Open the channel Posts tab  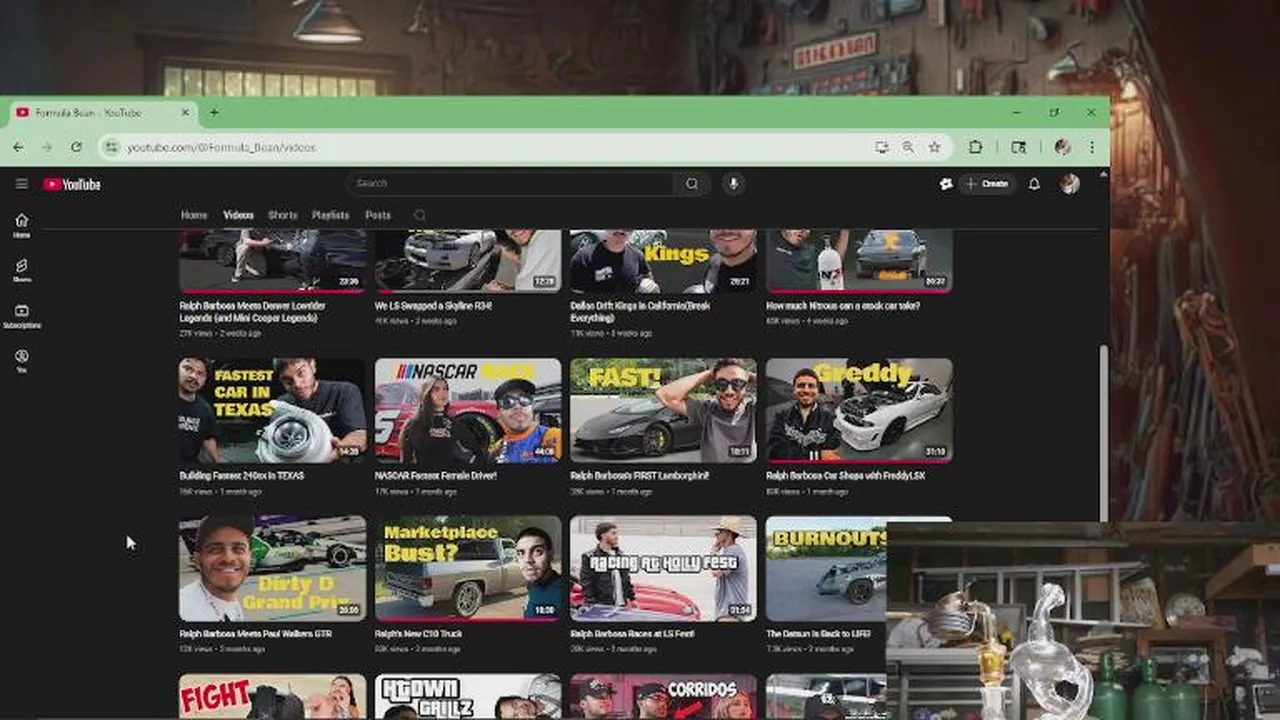tap(378, 215)
